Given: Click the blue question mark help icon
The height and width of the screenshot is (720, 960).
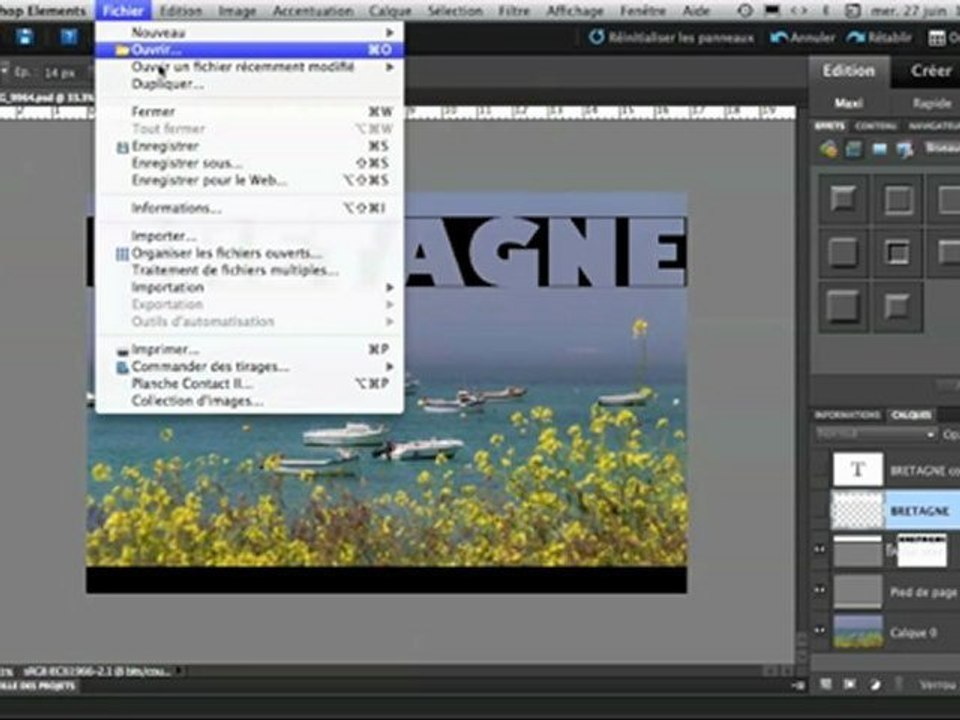Looking at the screenshot, I should [x=69, y=37].
